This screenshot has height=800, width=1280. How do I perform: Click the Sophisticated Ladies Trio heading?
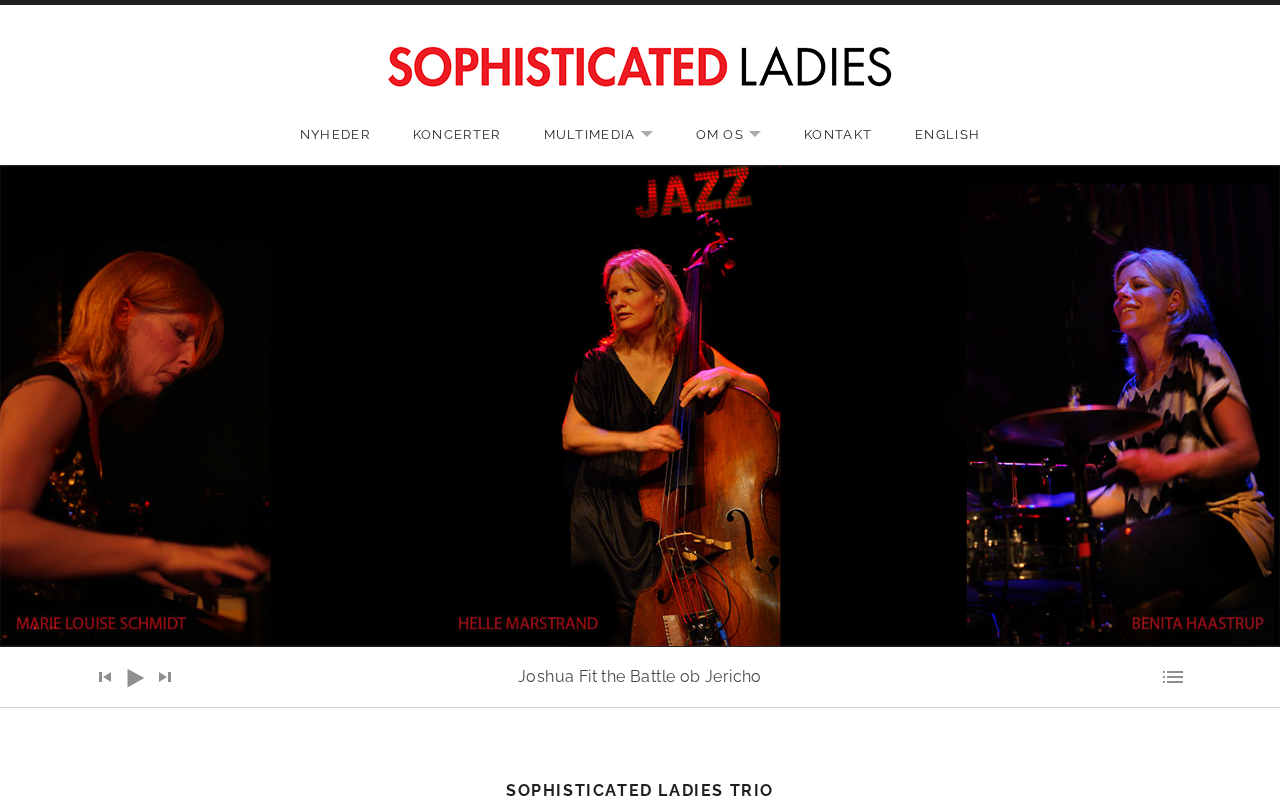[x=640, y=790]
